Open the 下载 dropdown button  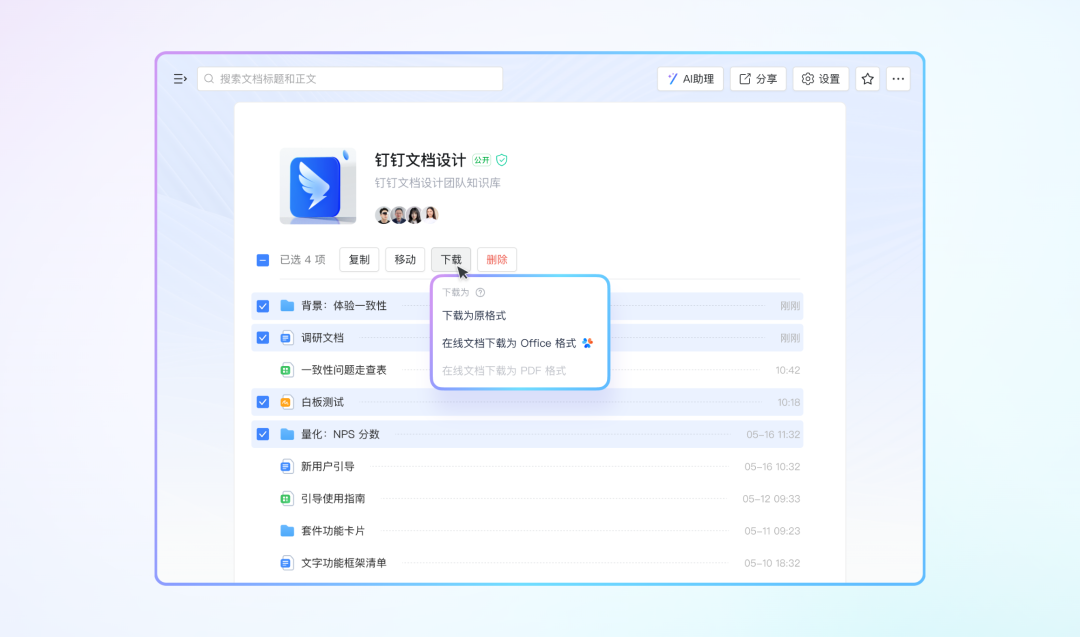pyautogui.click(x=451, y=260)
